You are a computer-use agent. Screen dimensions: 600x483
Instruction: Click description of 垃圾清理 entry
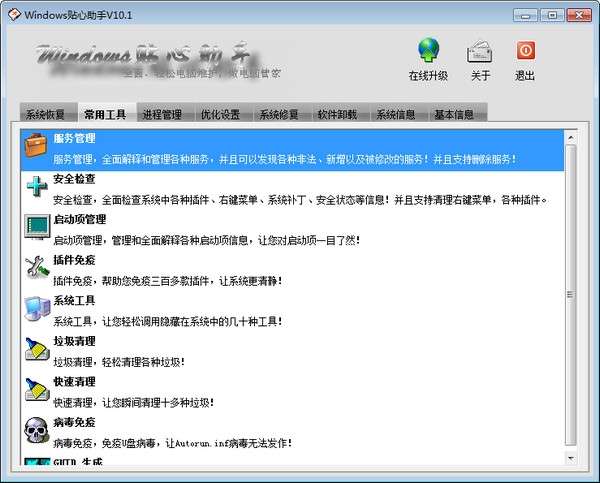tap(119, 362)
